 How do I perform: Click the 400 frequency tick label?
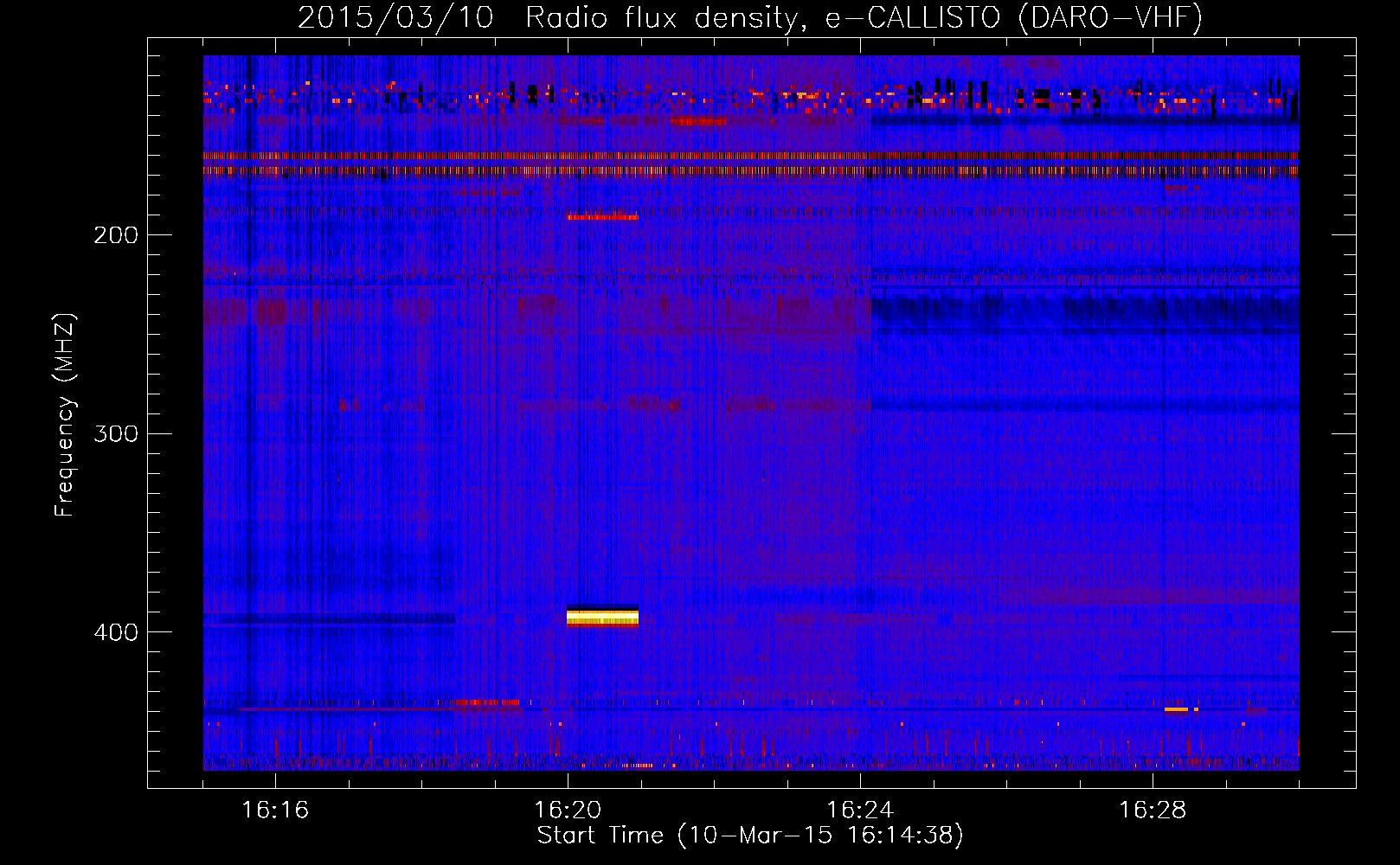pos(116,632)
